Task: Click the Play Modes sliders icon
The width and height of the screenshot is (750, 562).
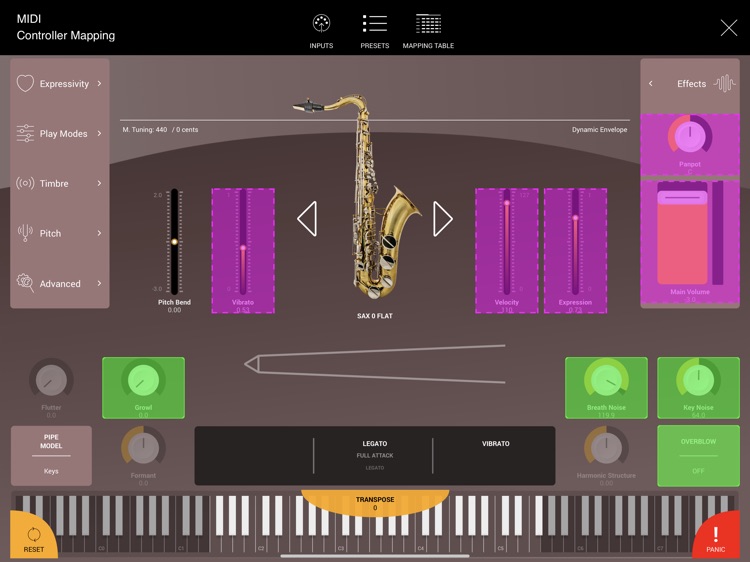Action: (25, 133)
